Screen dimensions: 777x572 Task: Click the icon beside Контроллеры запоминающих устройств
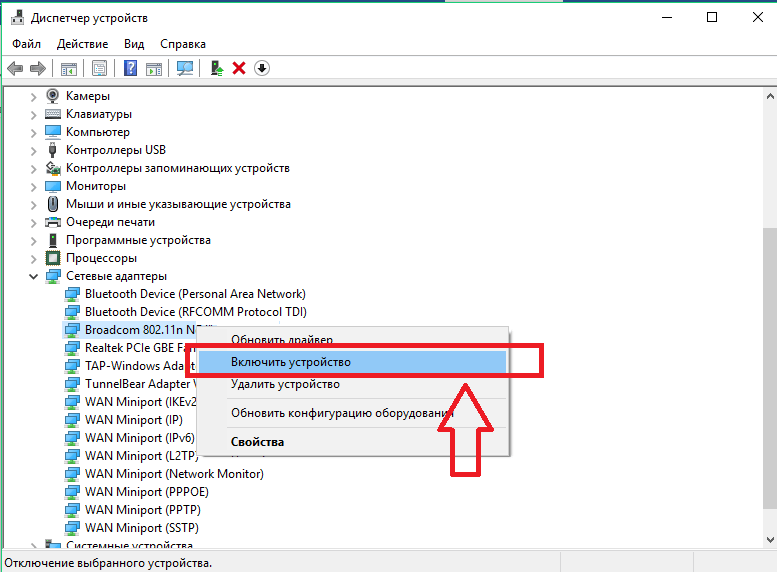(x=53, y=168)
